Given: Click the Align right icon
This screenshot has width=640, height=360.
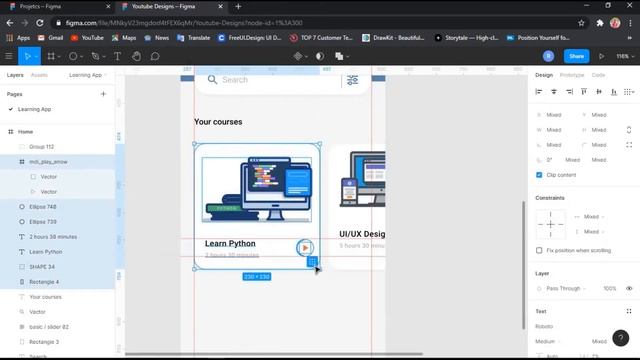Looking at the screenshot, I should (569, 92).
